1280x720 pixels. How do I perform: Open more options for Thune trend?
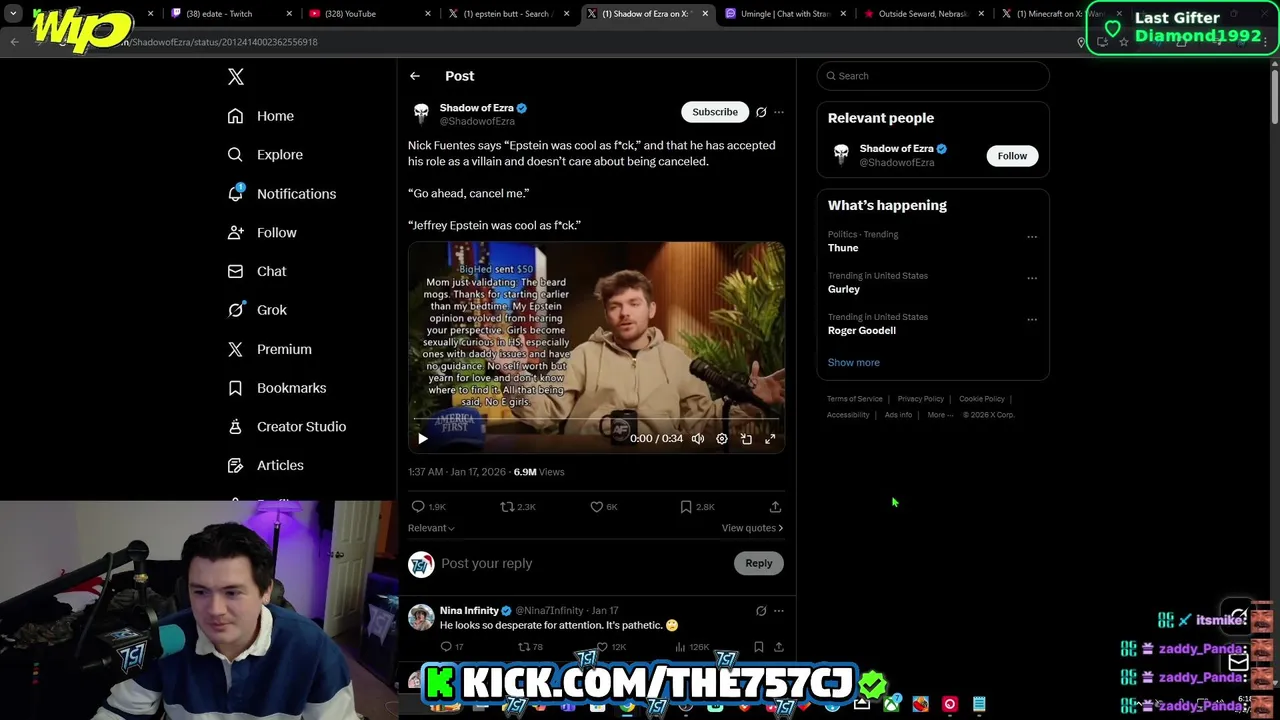(x=1032, y=237)
